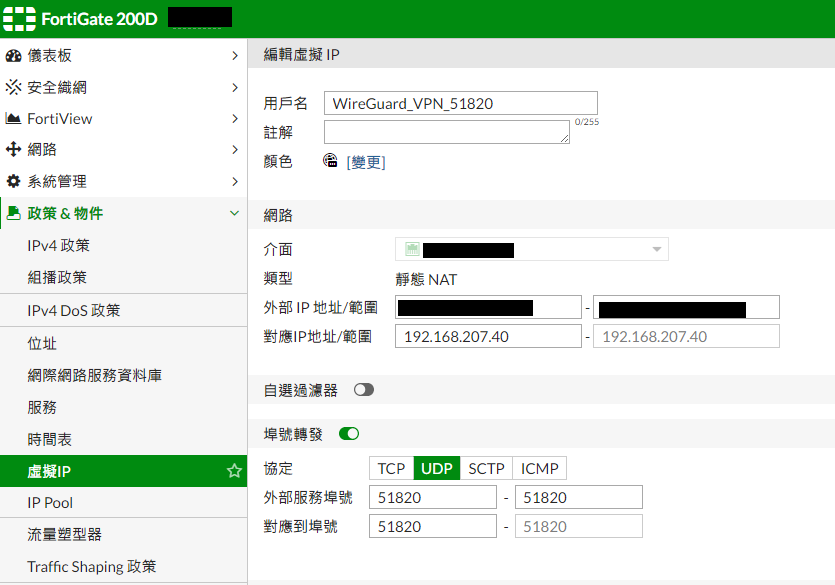The image size is (835, 585).
Task: Expand the 儀表板 menu chevron
Action: pos(235,55)
